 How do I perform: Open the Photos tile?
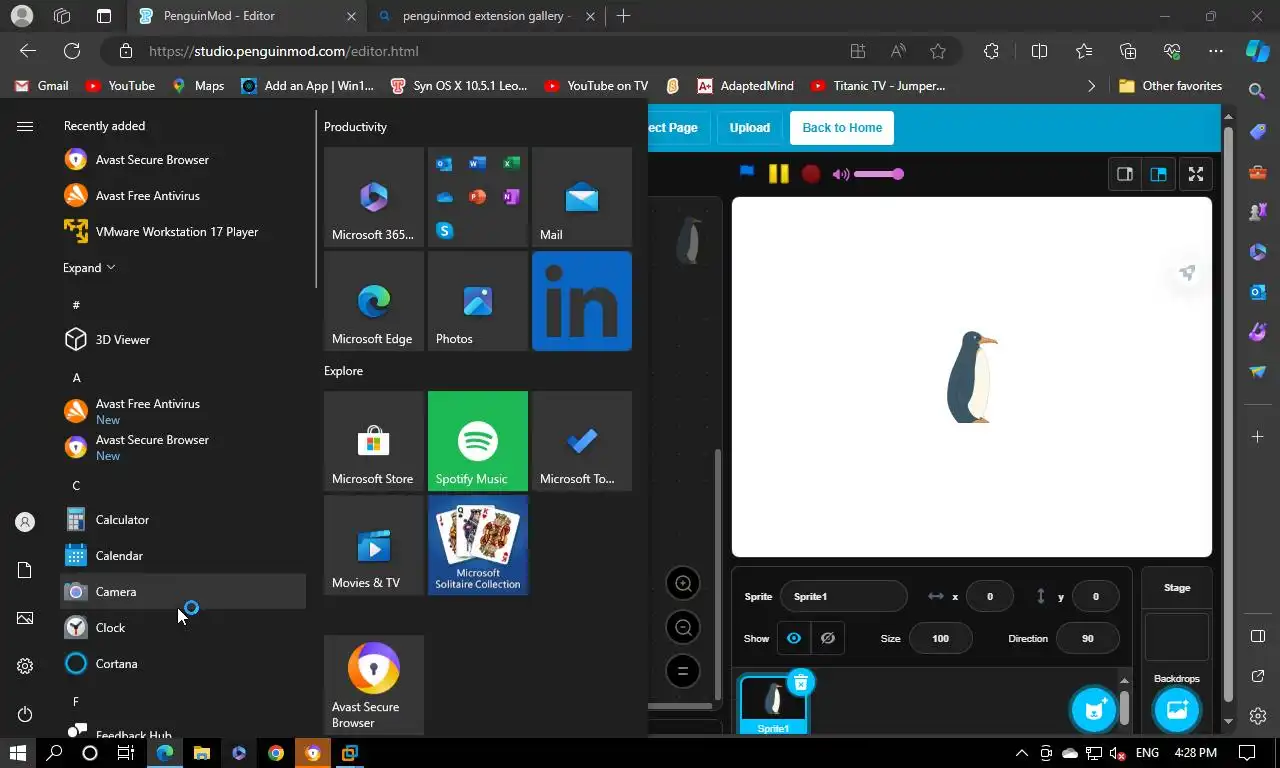[x=478, y=301]
